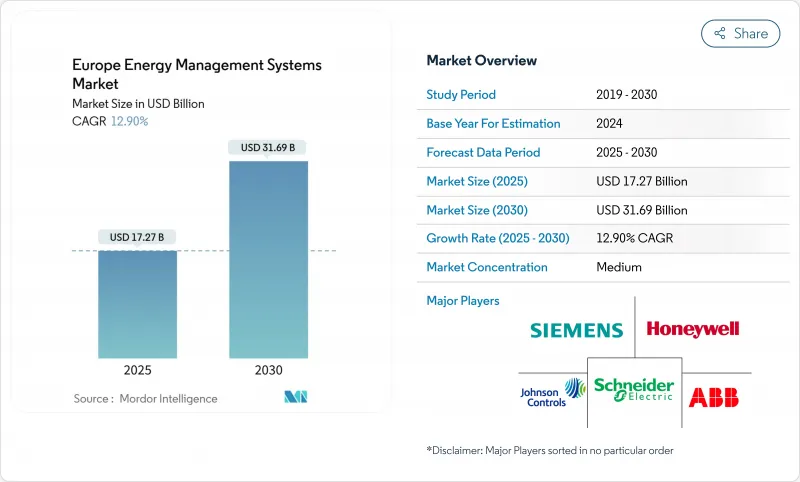Open the Schneider Electric logo
This screenshot has height=482, width=800.
[634, 390]
